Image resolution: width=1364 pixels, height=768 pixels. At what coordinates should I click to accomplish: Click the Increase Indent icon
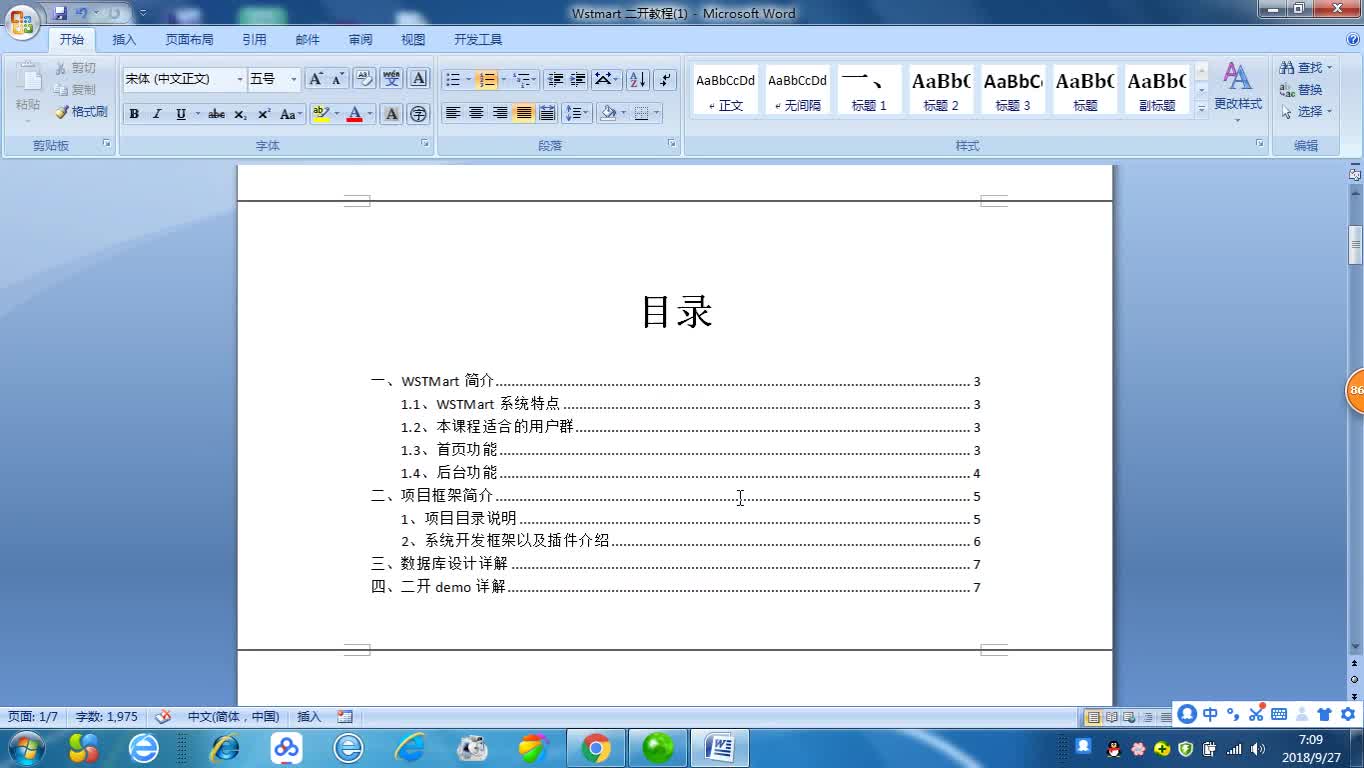tap(578, 79)
